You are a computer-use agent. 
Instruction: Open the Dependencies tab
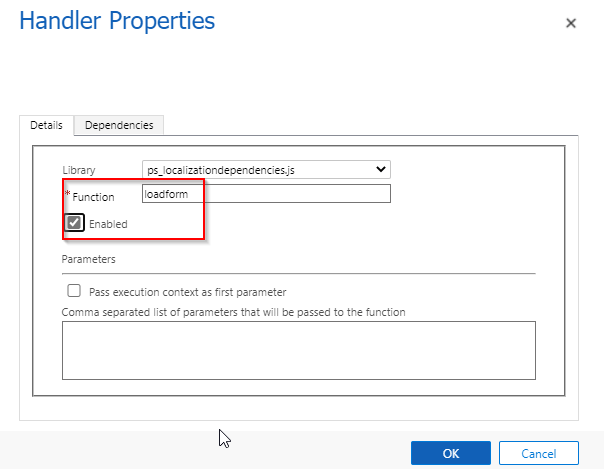119,126
